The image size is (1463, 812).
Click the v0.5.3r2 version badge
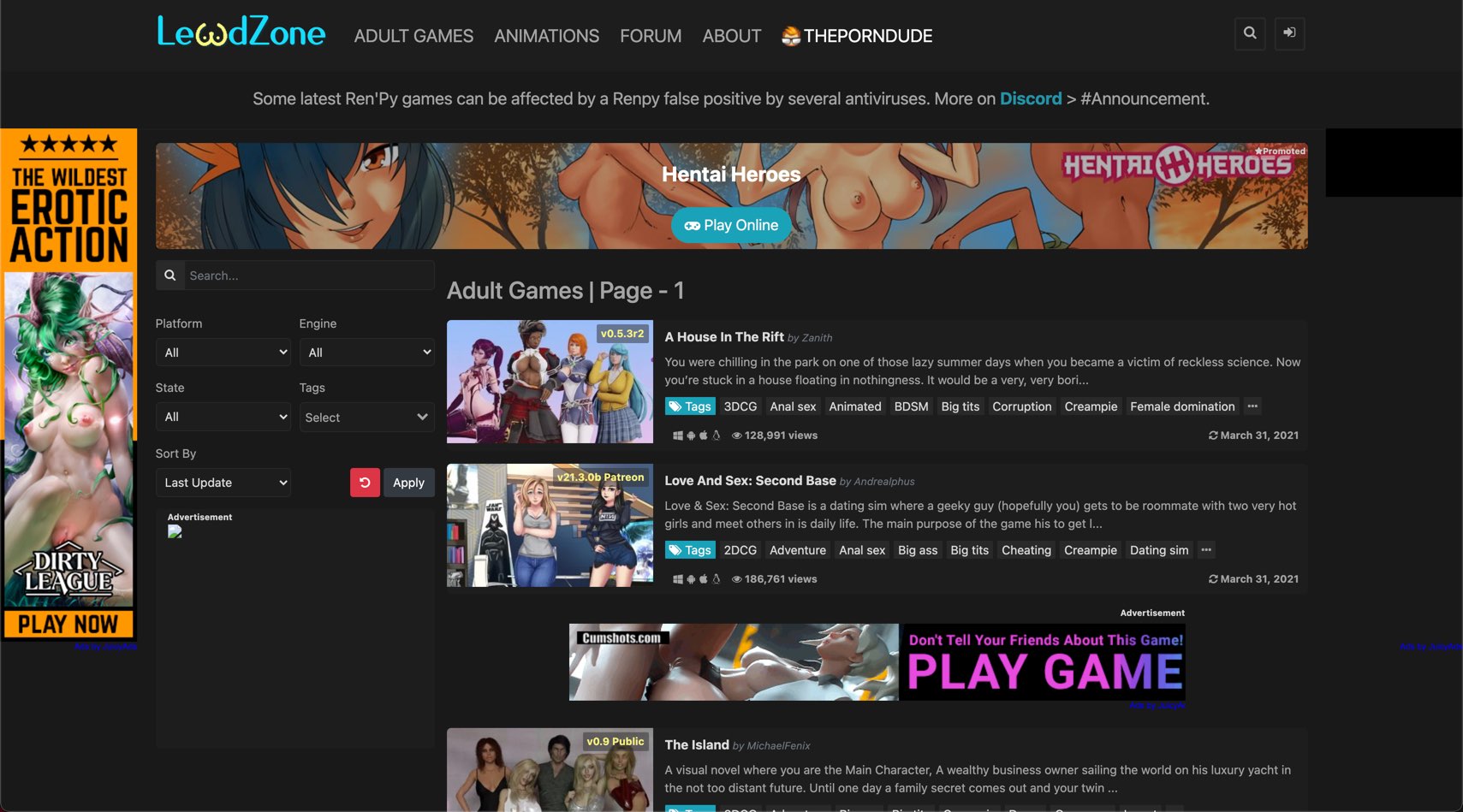click(x=622, y=334)
